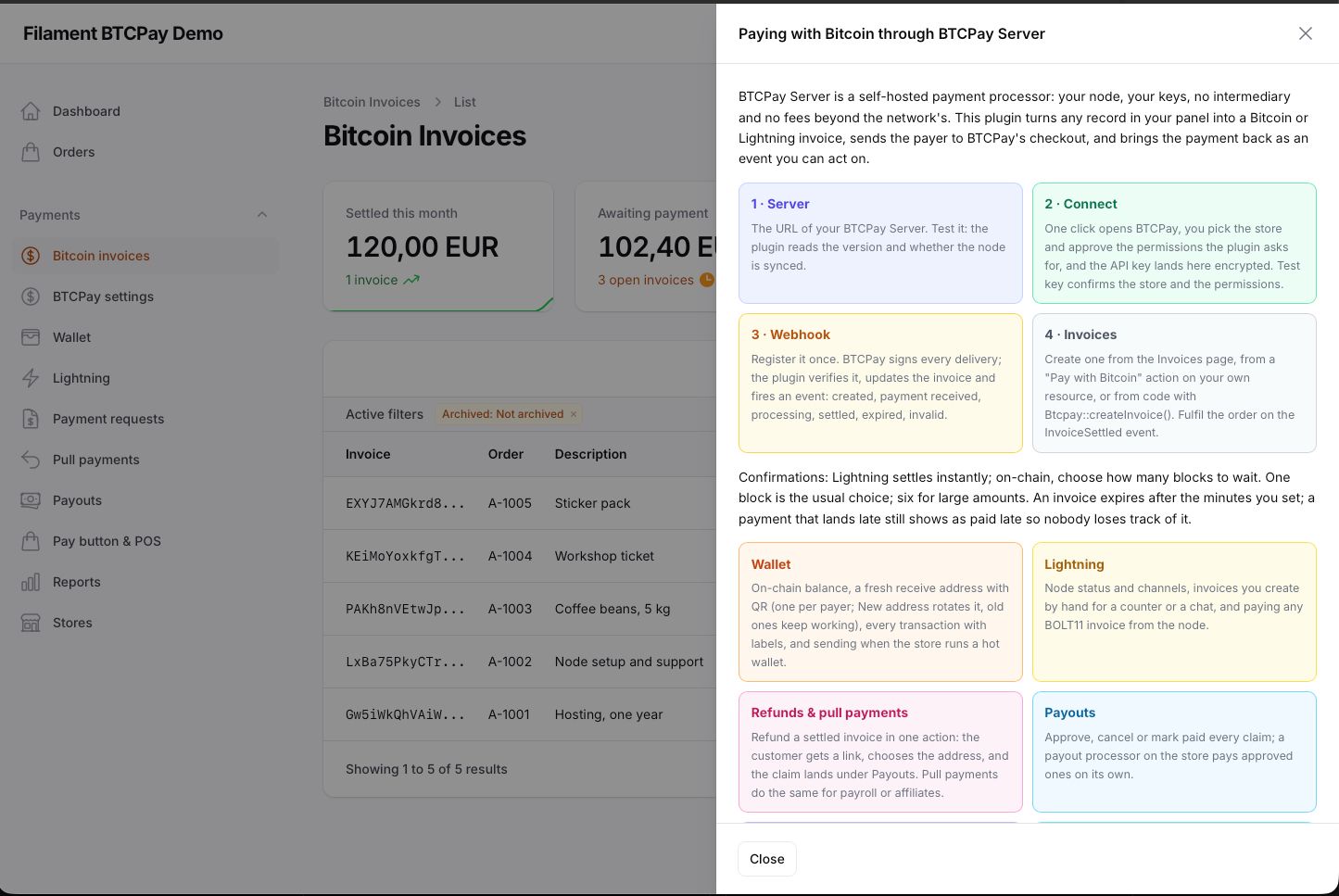Click the 2 · Connect step card

[1174, 243]
